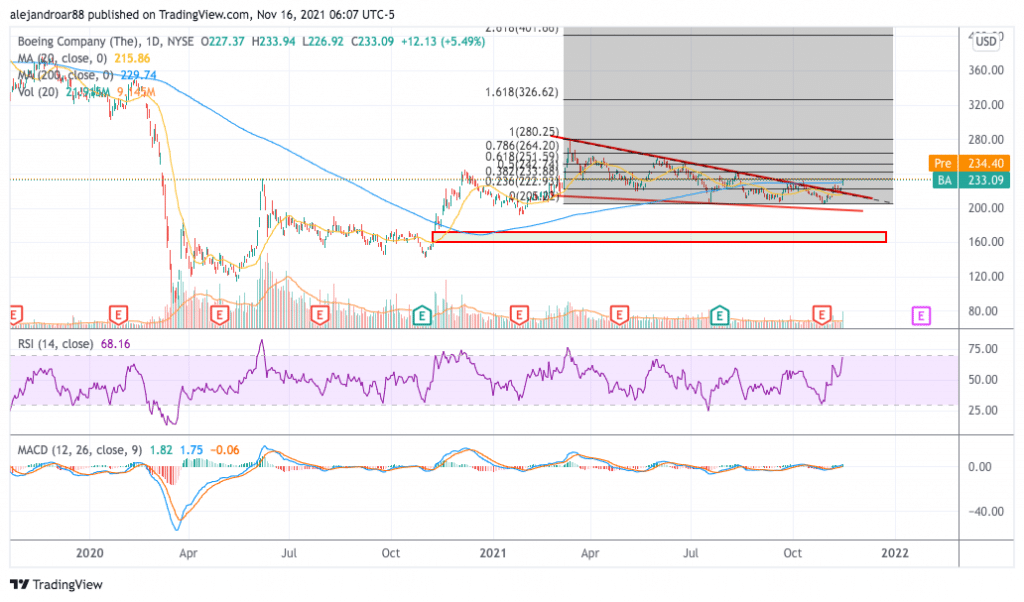This screenshot has width=1024, height=602.
Task: Click the TradingView logo at the bottom
Action: (57, 584)
